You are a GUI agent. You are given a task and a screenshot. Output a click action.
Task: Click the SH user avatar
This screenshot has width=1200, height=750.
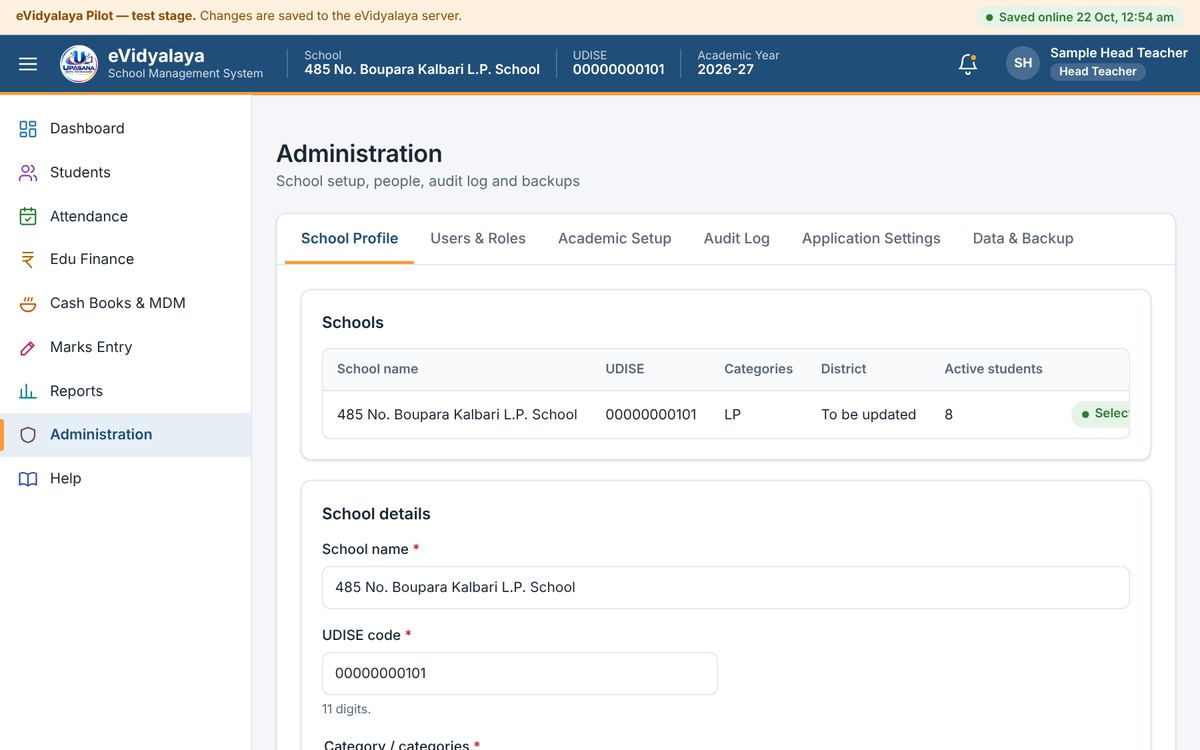tap(1023, 63)
